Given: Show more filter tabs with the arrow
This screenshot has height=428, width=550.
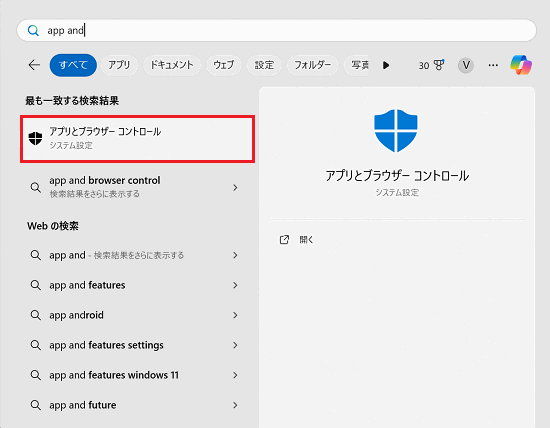Looking at the screenshot, I should (x=386, y=65).
